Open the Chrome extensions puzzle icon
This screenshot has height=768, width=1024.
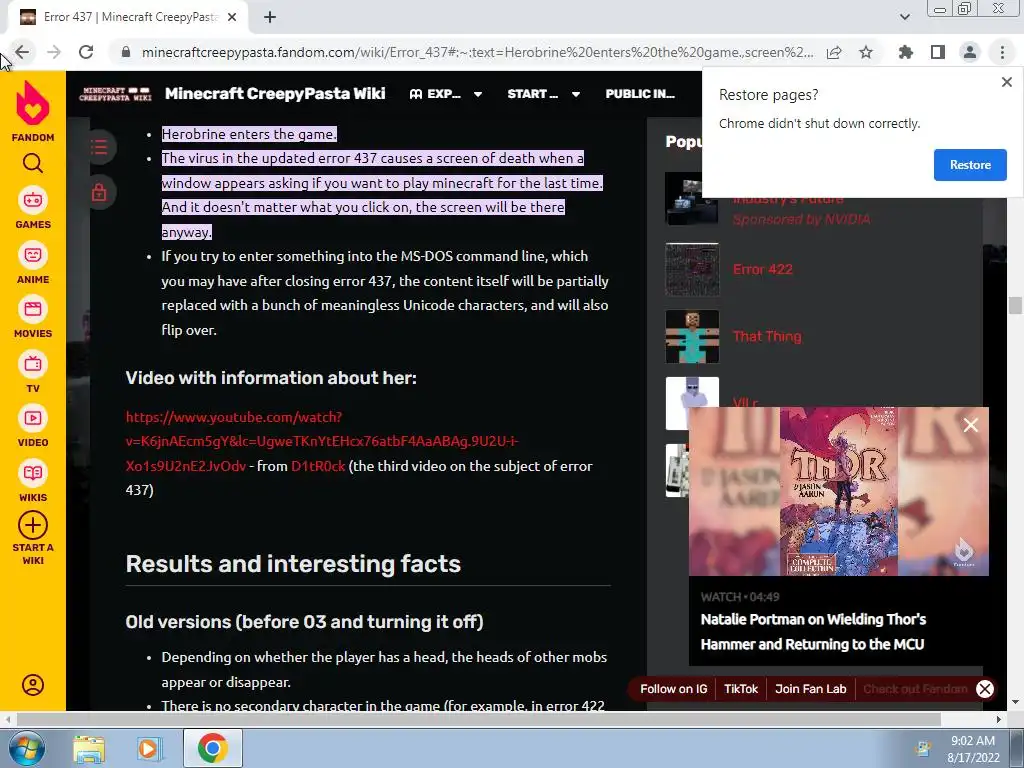click(906, 52)
